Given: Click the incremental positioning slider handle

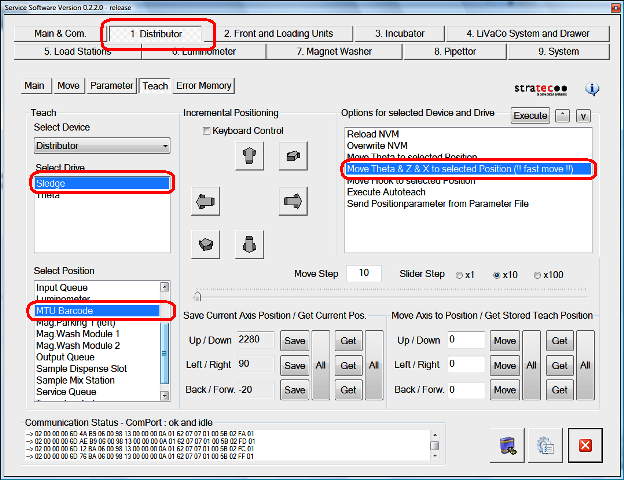Looking at the screenshot, I should coord(197,296).
